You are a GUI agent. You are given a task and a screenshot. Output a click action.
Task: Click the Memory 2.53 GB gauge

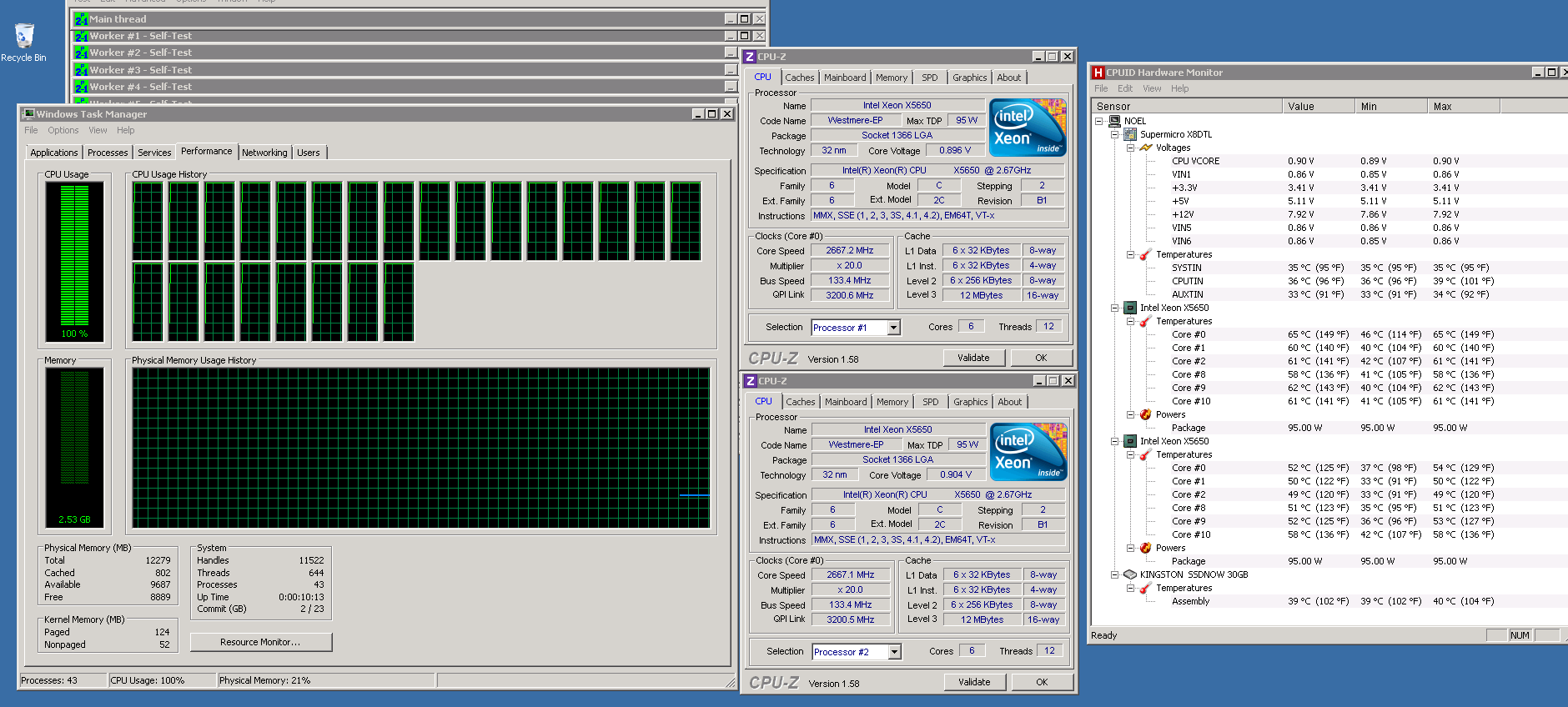click(74, 448)
